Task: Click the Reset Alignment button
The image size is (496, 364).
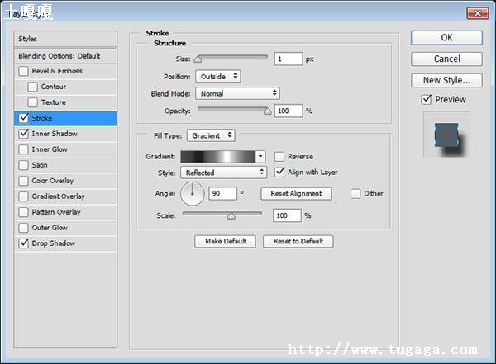Action: tap(296, 194)
